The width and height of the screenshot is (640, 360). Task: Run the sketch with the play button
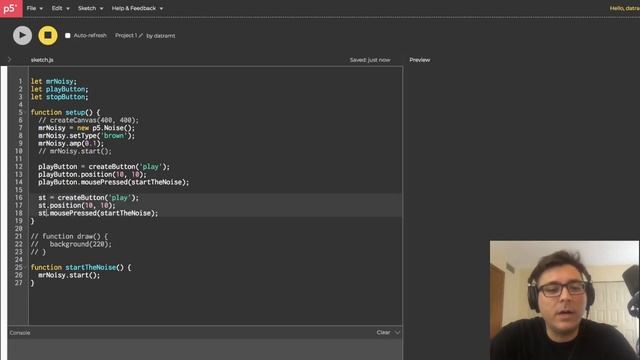click(x=22, y=36)
